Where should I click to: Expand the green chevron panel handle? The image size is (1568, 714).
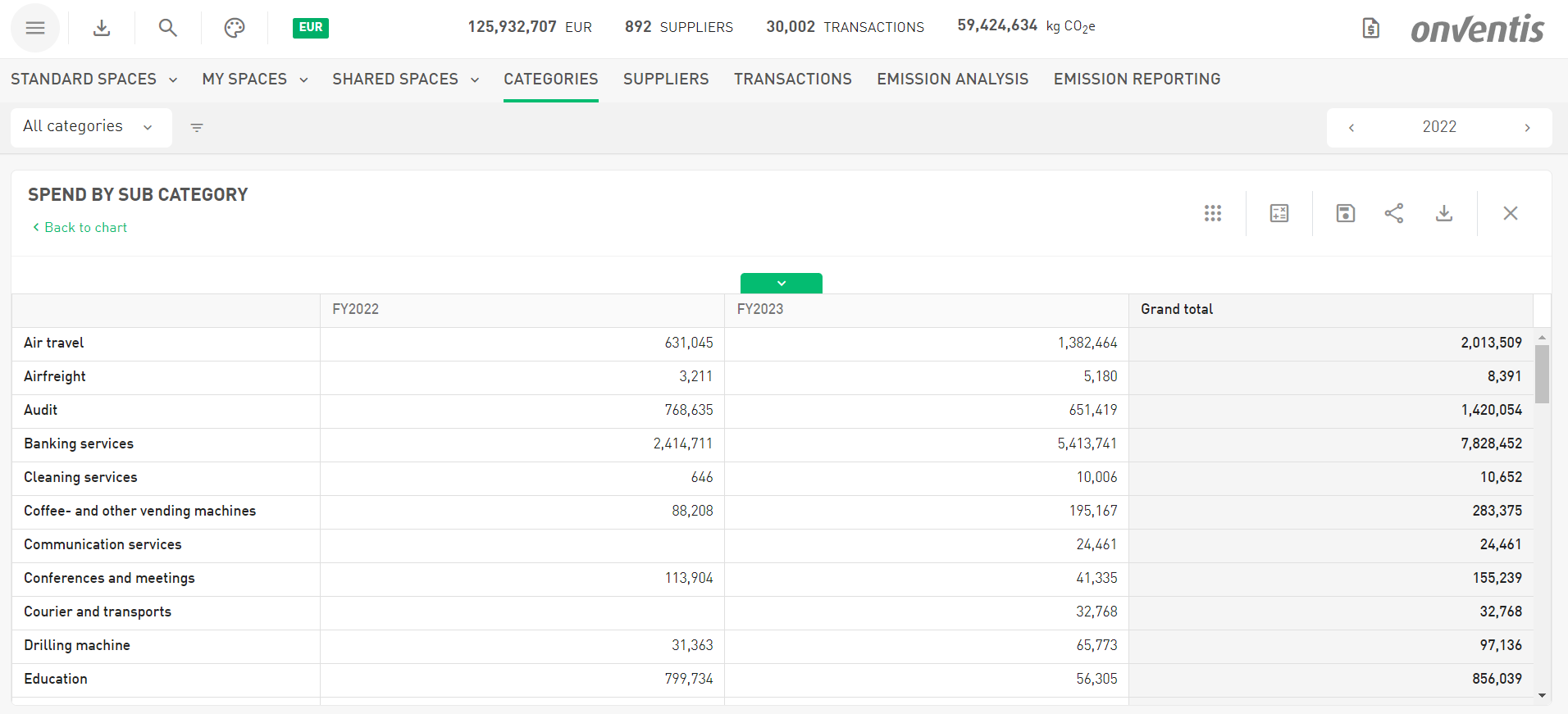tap(781, 283)
